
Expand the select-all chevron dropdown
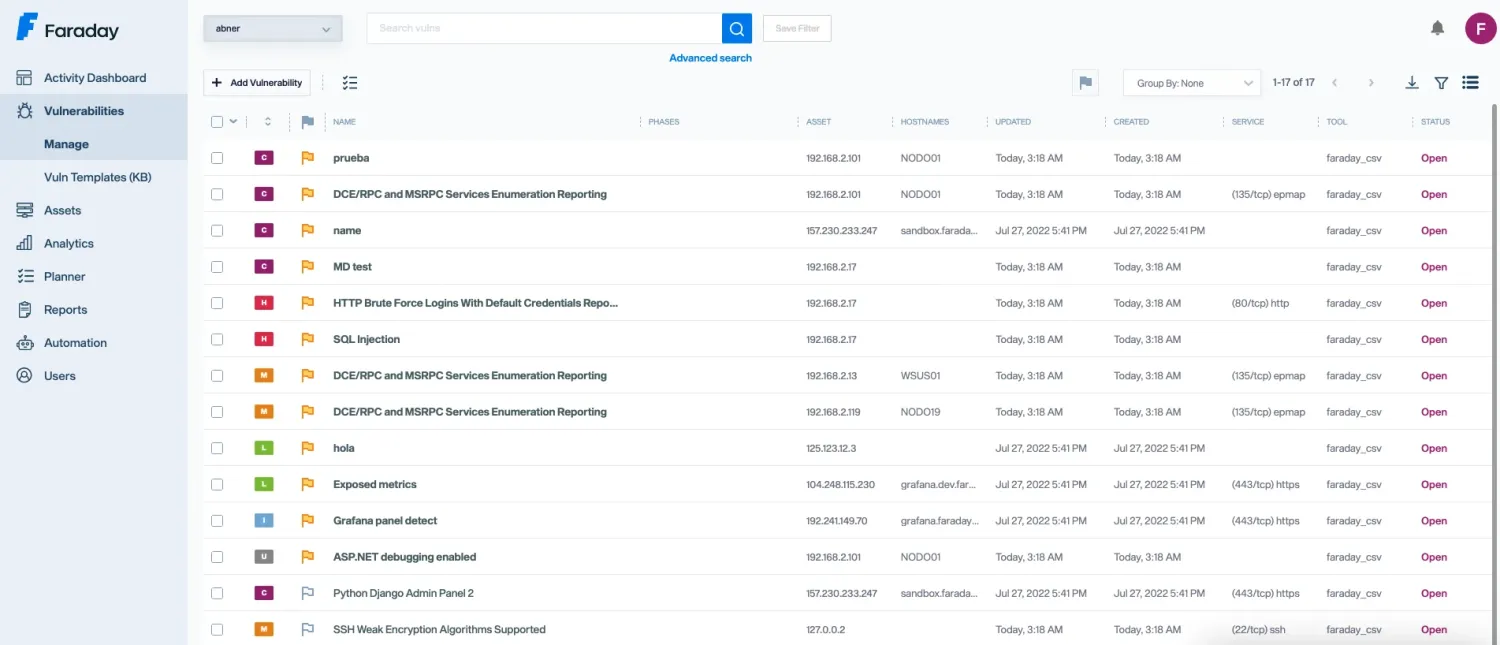tap(234, 122)
